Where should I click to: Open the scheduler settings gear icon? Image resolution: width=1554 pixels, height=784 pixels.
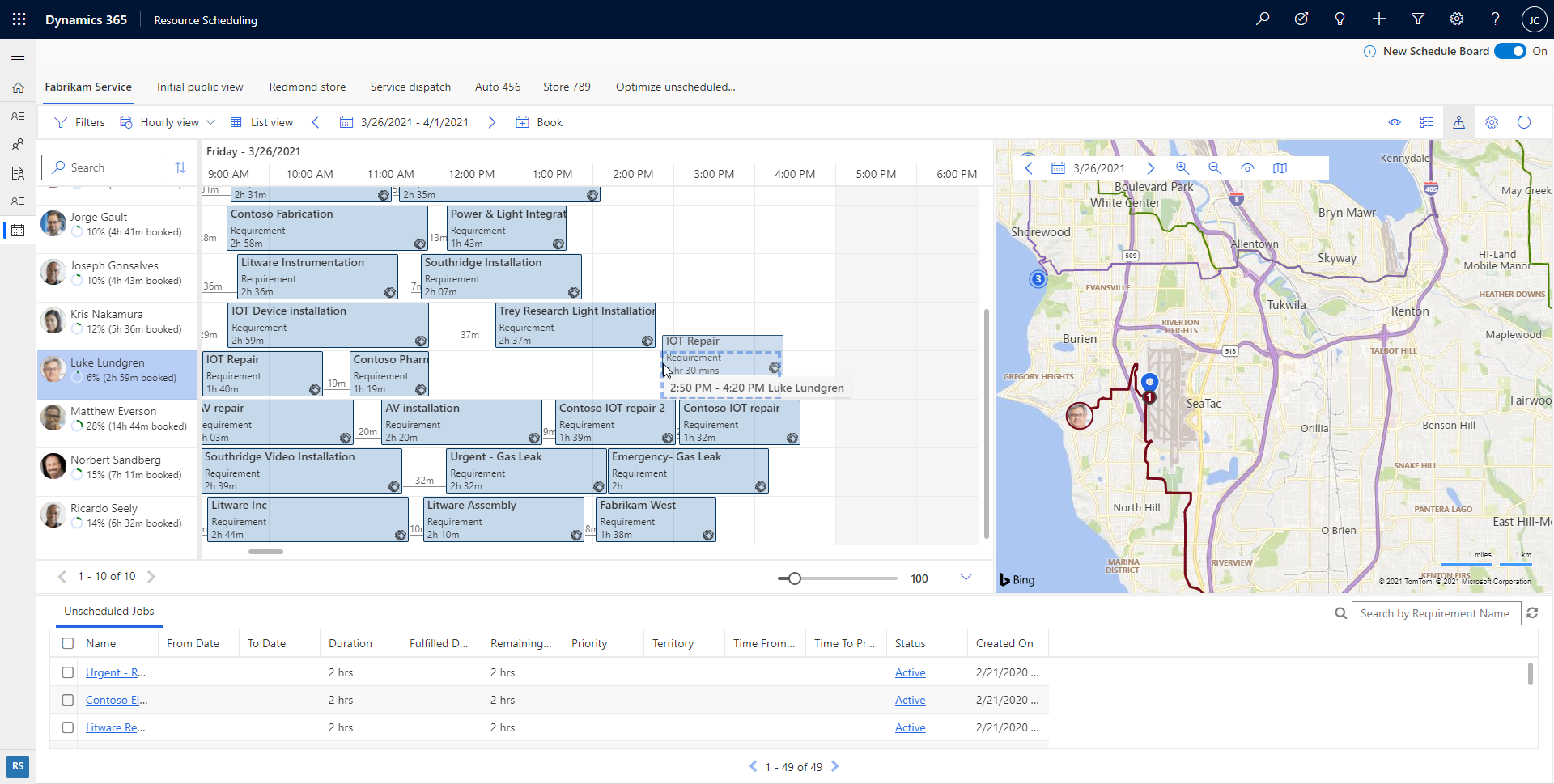pyautogui.click(x=1492, y=122)
